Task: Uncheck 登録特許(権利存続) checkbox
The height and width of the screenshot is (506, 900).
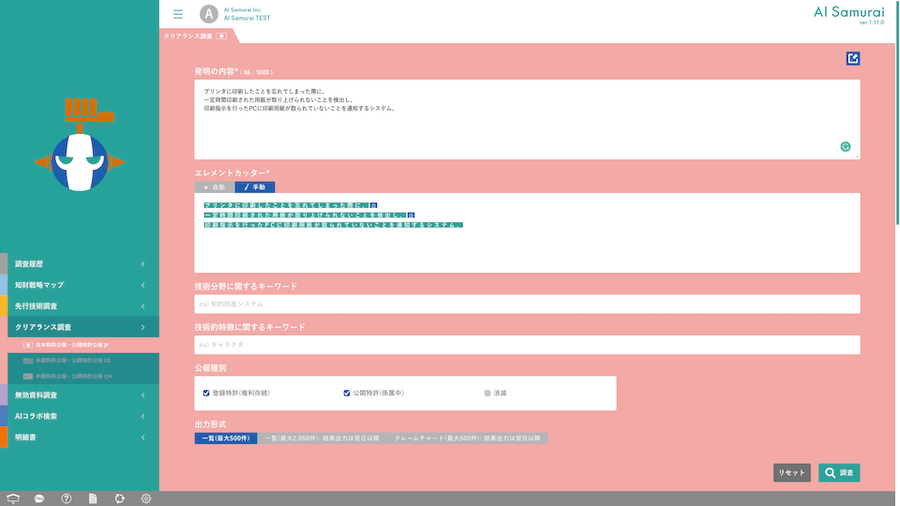Action: tap(206, 393)
